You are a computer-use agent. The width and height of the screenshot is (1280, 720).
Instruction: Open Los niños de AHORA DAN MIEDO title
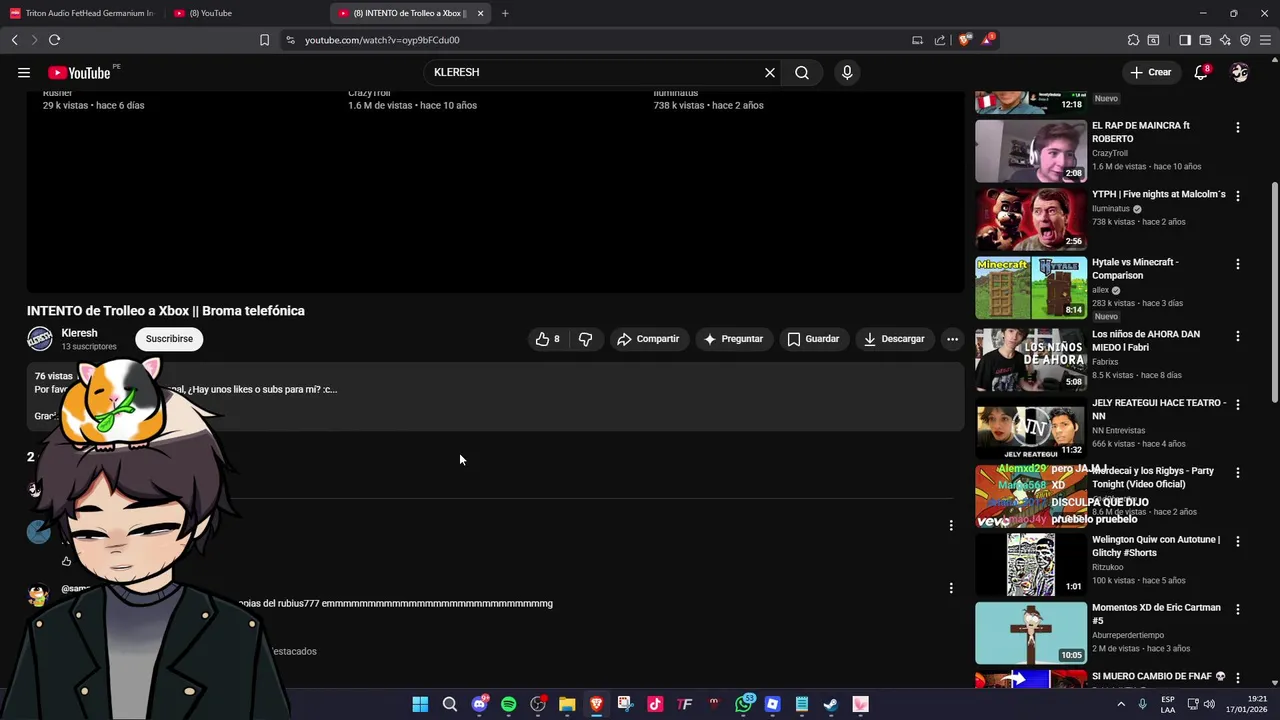coord(1146,341)
